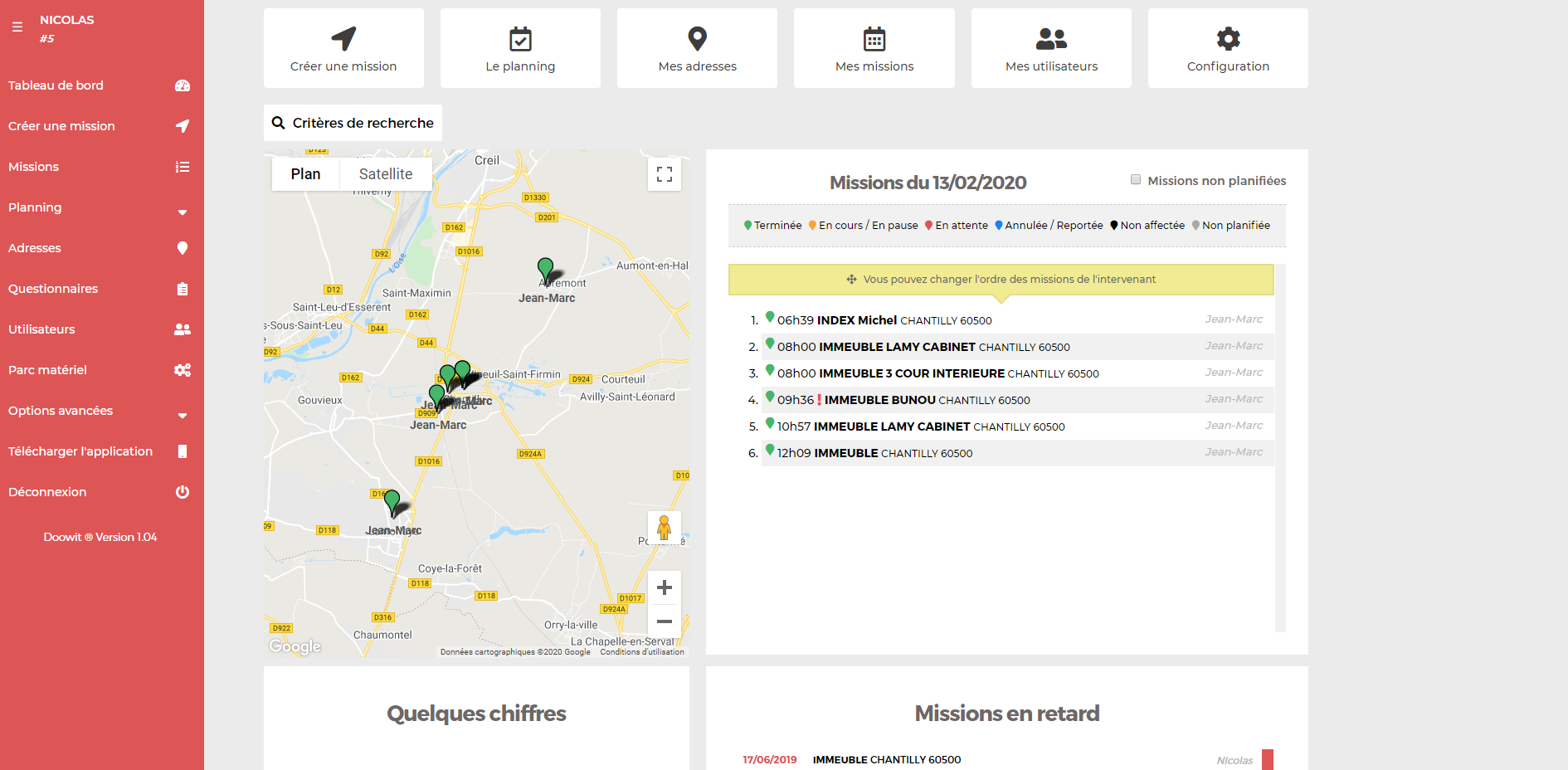
Task: Click Déconnexion to log out
Action: [47, 492]
